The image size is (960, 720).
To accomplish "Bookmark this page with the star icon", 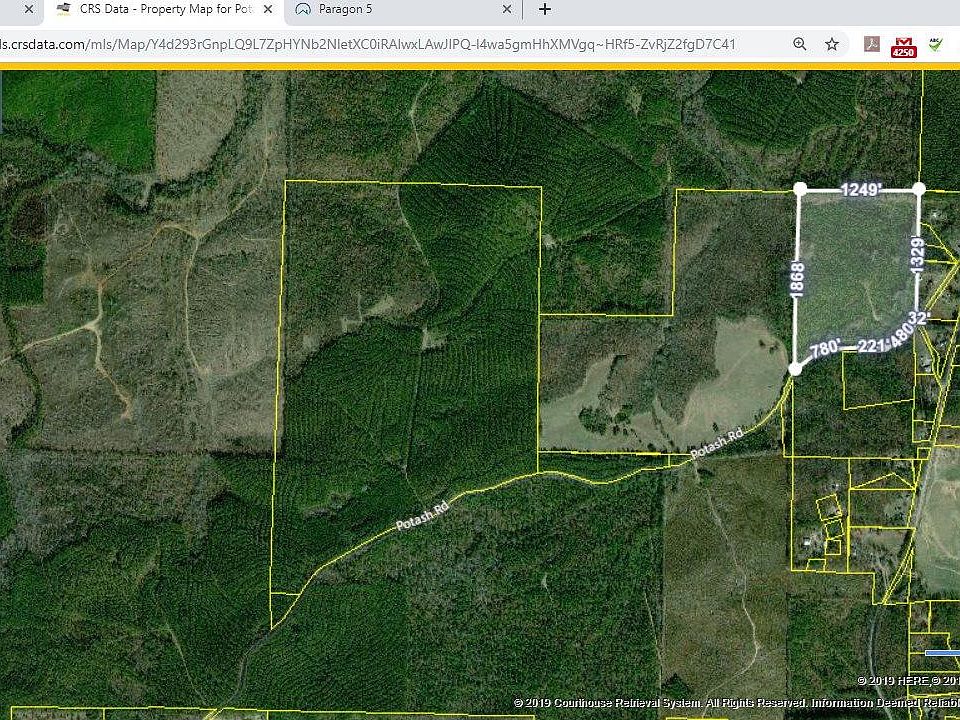I will tap(832, 44).
